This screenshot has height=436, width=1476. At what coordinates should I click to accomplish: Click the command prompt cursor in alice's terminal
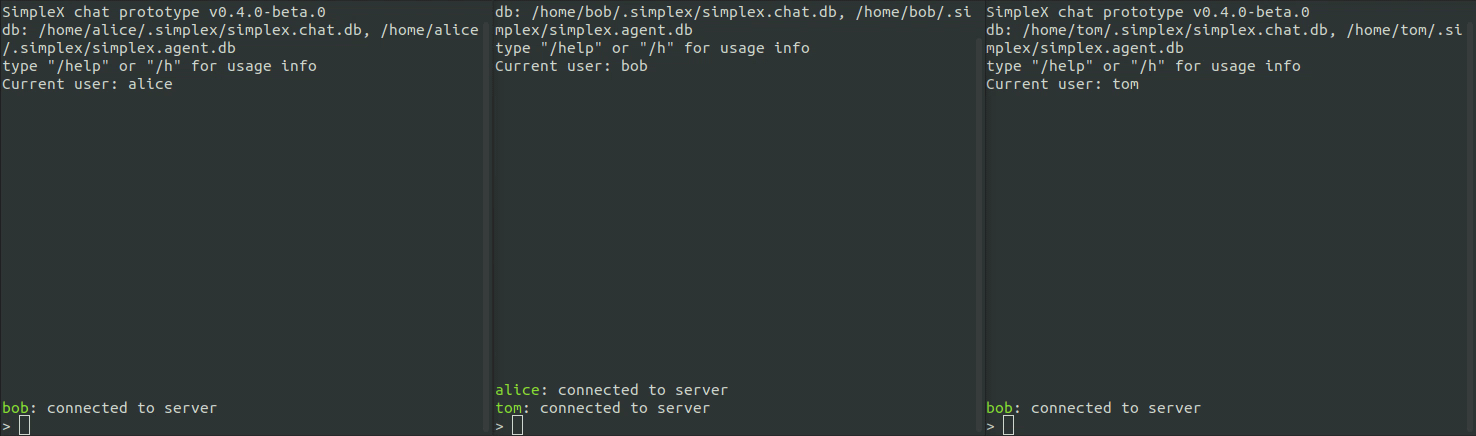click(25, 426)
